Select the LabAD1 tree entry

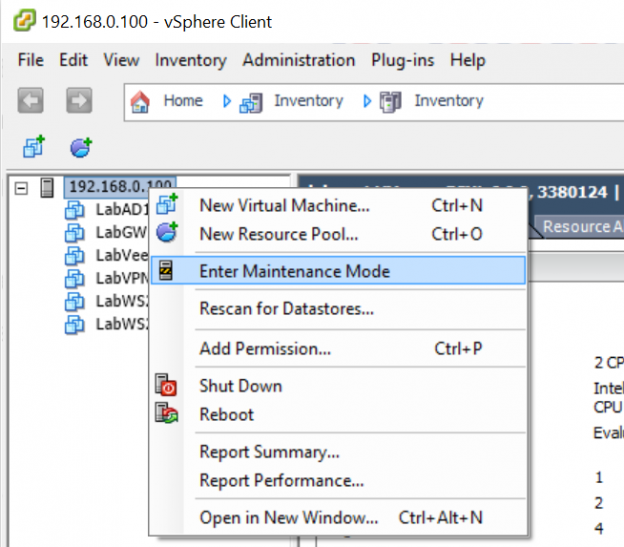pyautogui.click(x=122, y=209)
